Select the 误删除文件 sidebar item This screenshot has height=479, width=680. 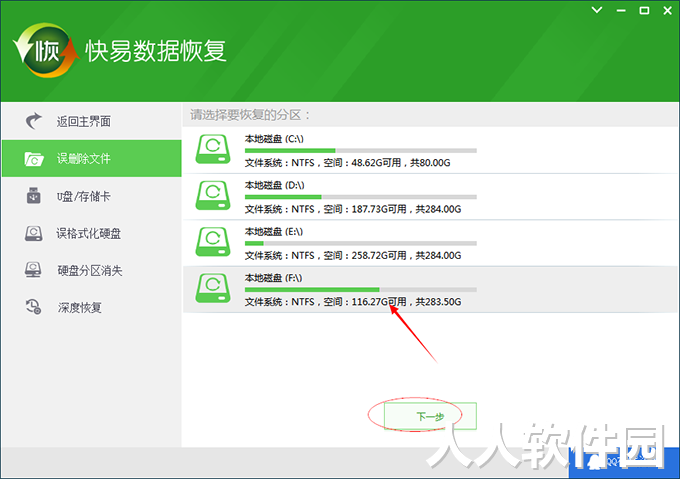(x=92, y=158)
